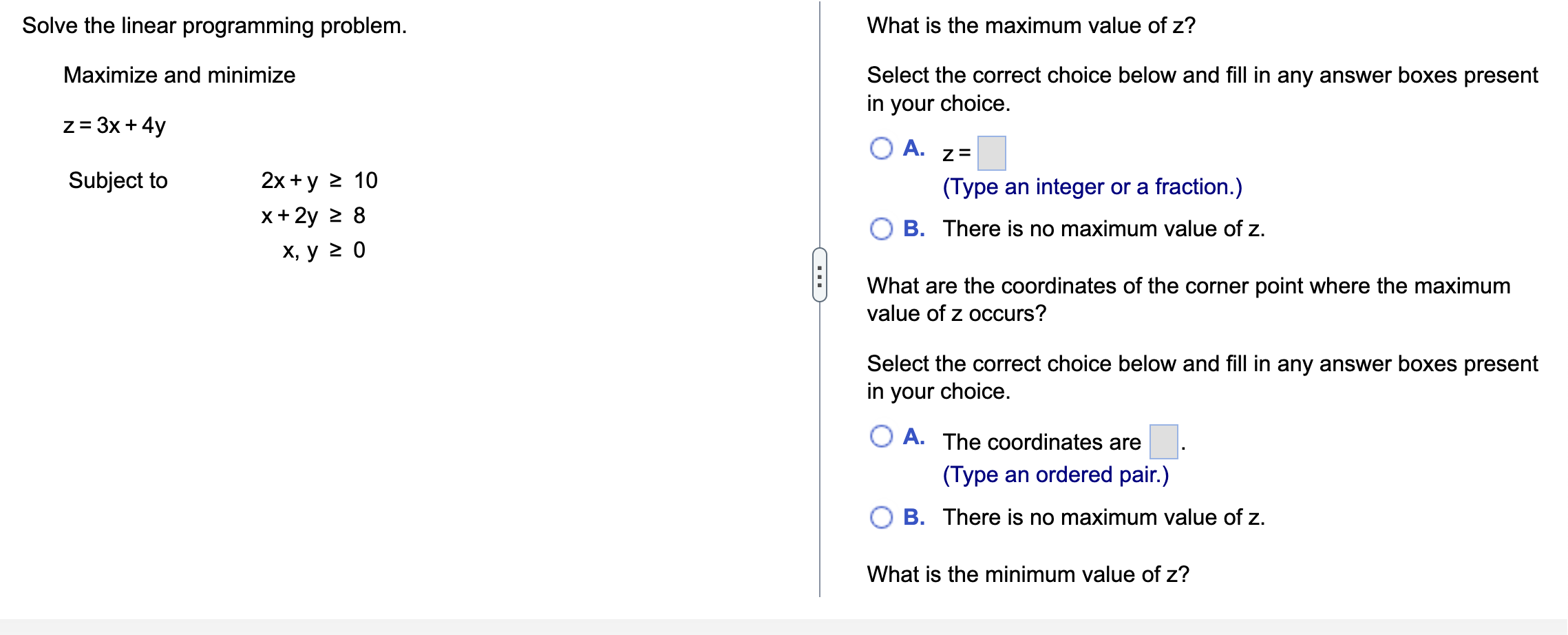
Task: Click "Solve the linear programming problem" heading
Action: [x=214, y=25]
